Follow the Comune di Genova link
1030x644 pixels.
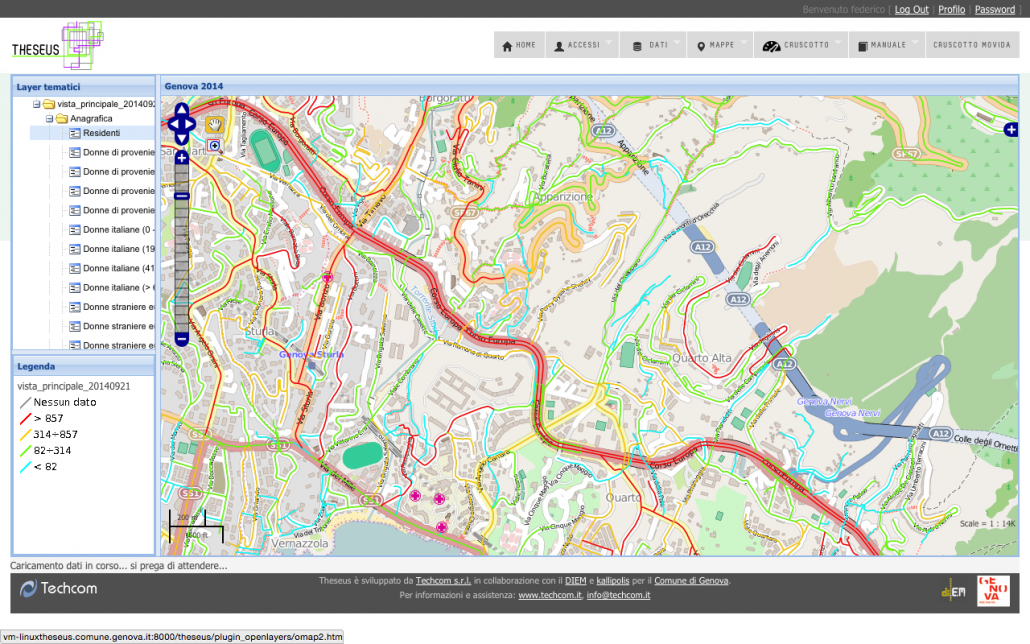click(691, 581)
